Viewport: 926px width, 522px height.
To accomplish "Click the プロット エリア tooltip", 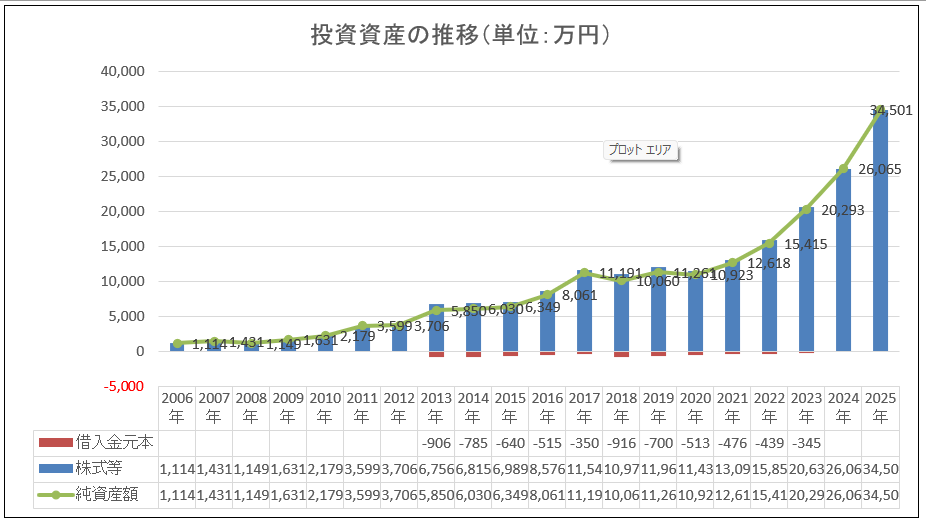I will [x=641, y=151].
